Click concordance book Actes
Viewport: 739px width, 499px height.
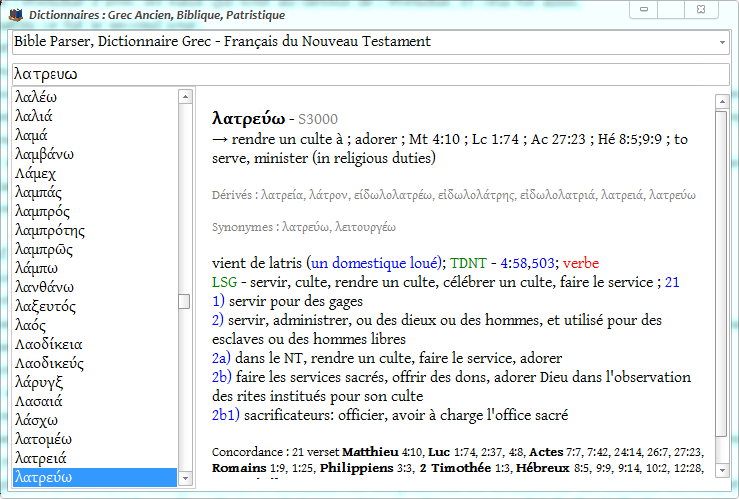546,452
